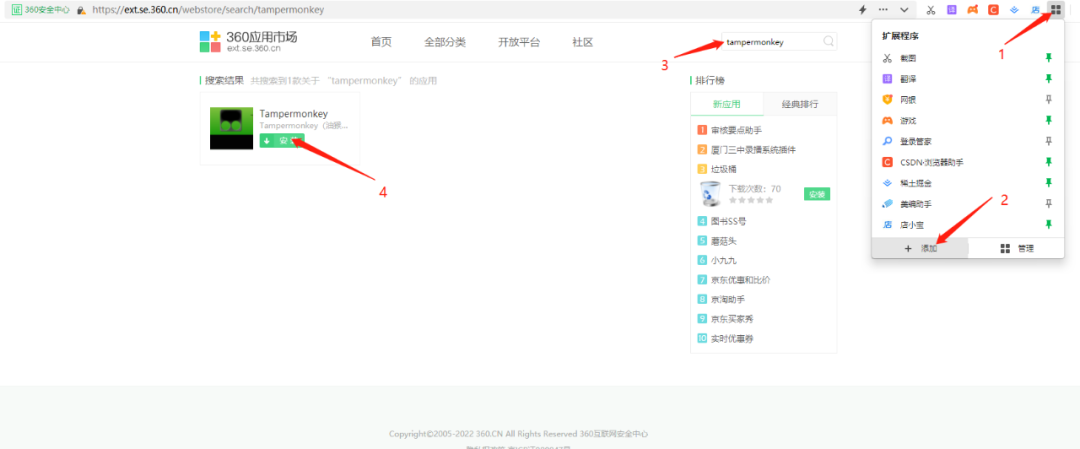This screenshot has height=449, width=1080.
Task: Open the 首页 navigation tab
Action: tap(381, 42)
